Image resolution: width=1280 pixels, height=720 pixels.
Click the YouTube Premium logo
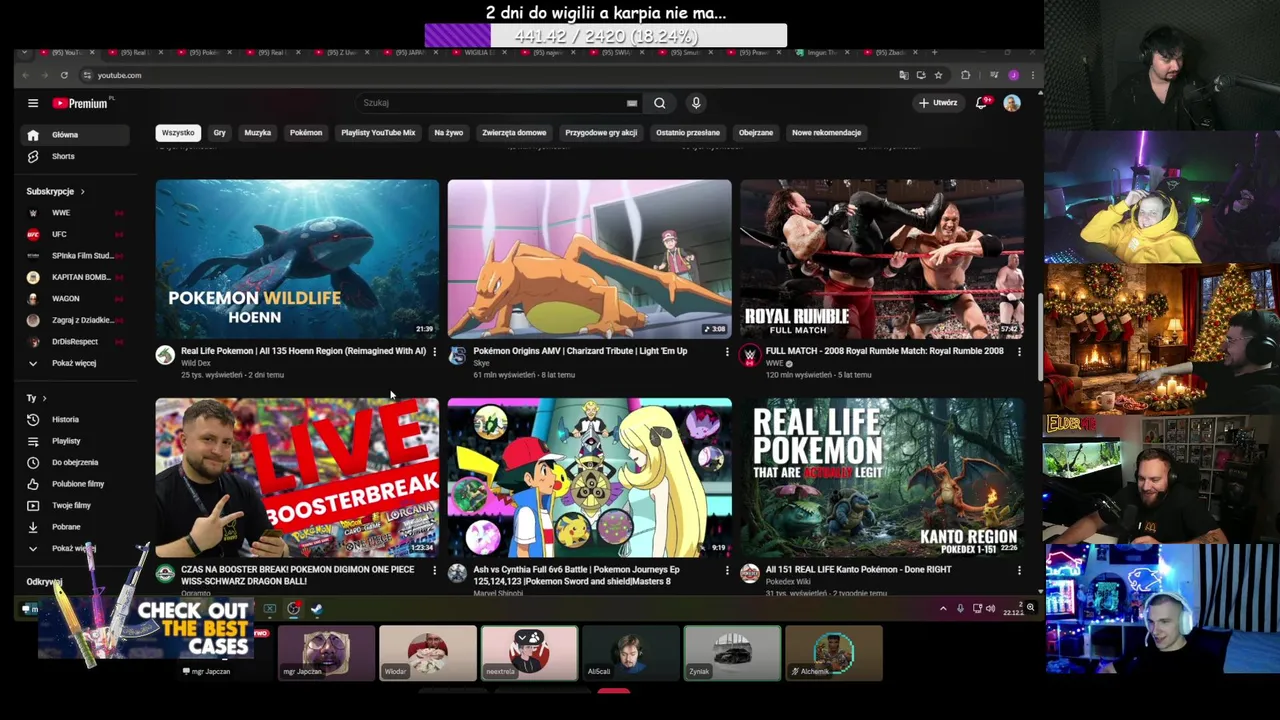point(80,103)
